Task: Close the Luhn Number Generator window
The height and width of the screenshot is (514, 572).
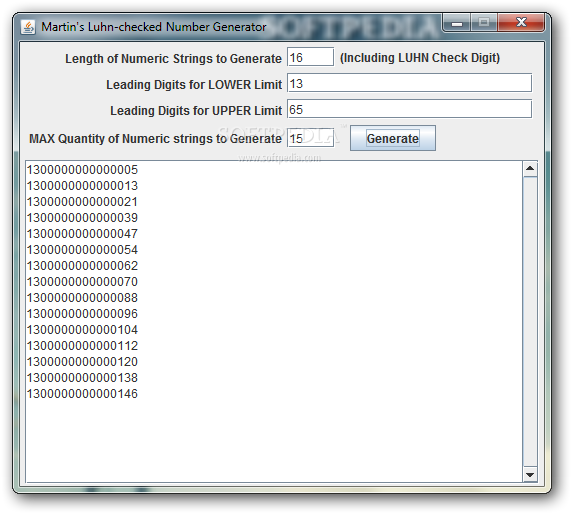Action: tap(521, 23)
